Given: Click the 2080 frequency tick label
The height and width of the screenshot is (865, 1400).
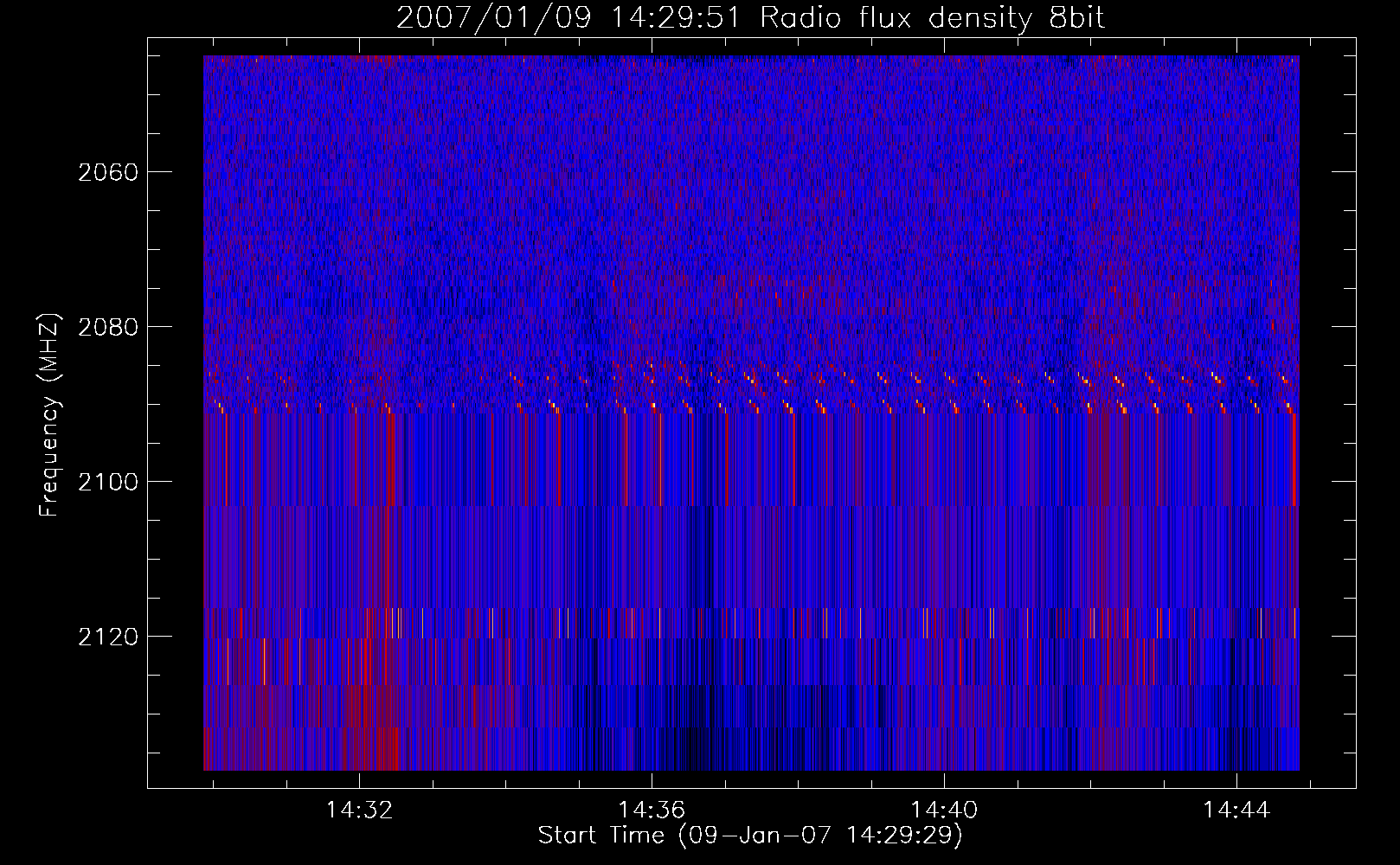Looking at the screenshot, I should 108,327.
